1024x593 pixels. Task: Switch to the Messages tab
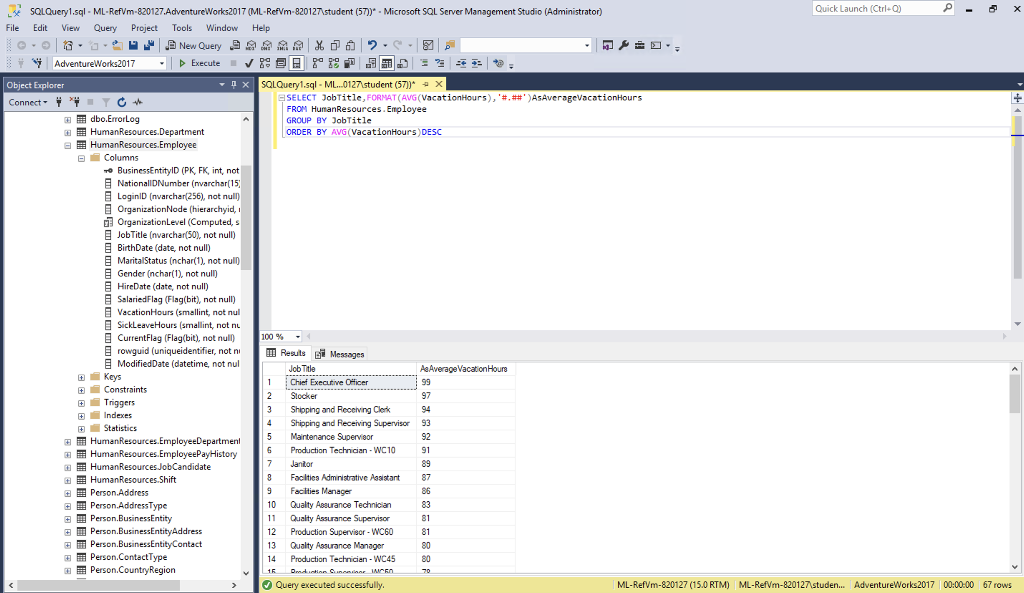click(340, 354)
